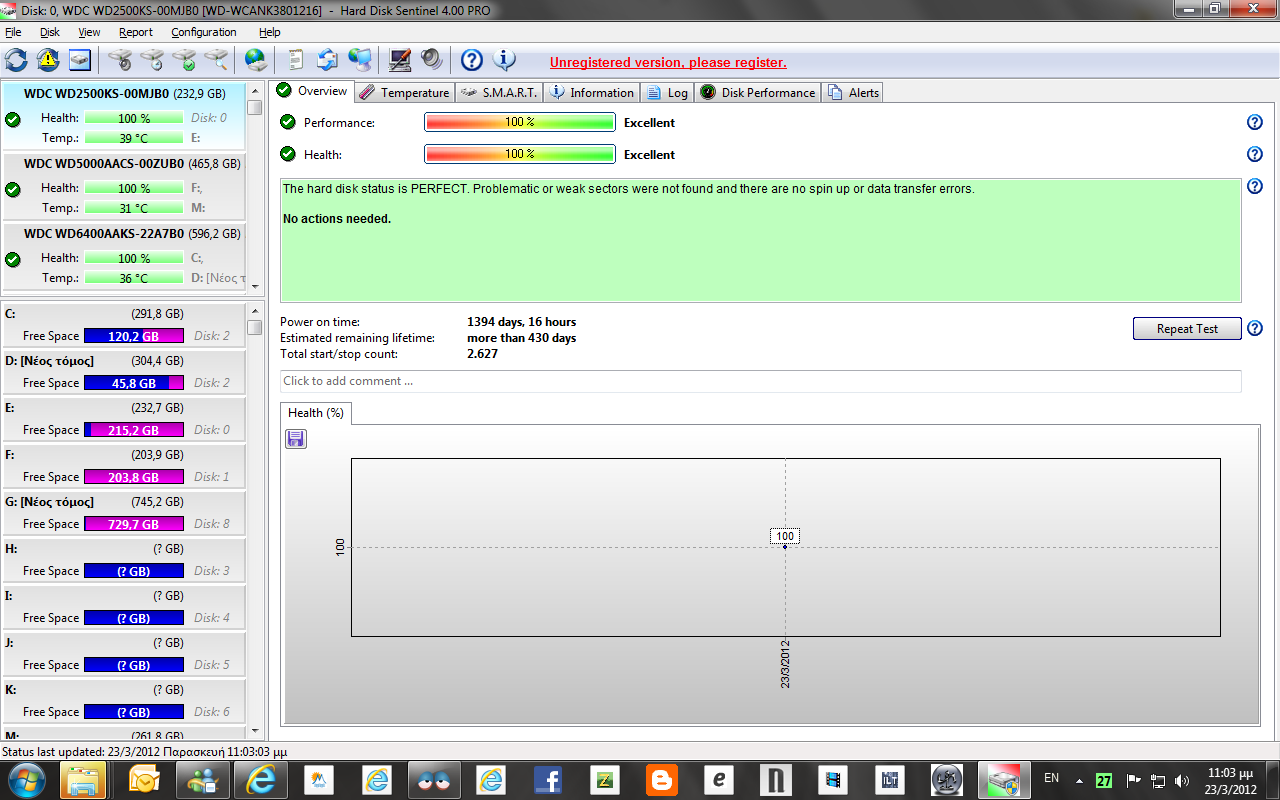Viewport: 1280px width, 800px height.
Task: Switch to the Alerts tab
Action: [852, 92]
